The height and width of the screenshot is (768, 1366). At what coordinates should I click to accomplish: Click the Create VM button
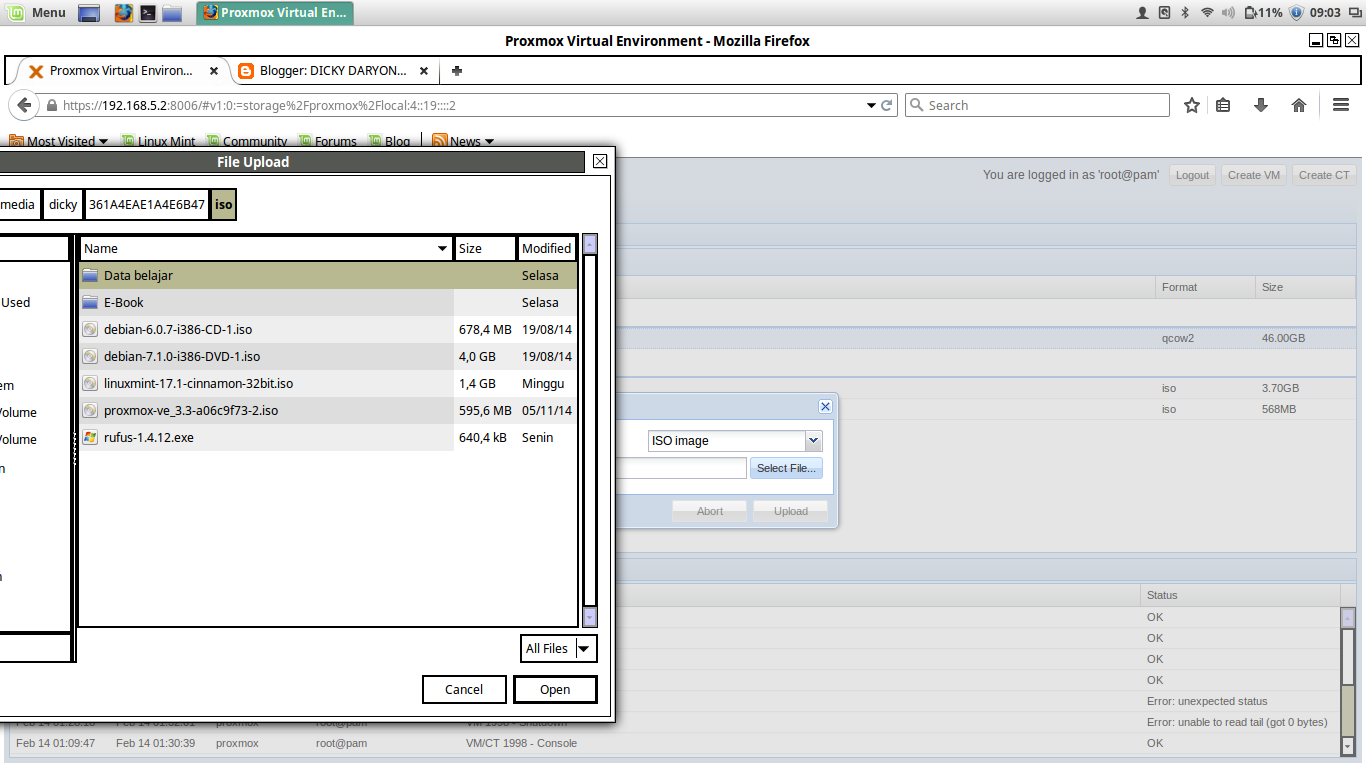tap(1254, 175)
